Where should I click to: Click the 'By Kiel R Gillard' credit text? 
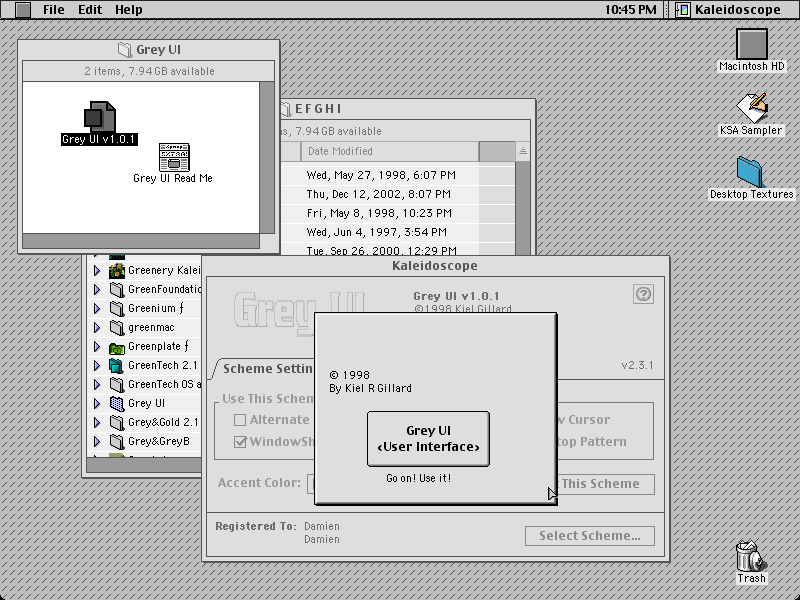(370, 388)
